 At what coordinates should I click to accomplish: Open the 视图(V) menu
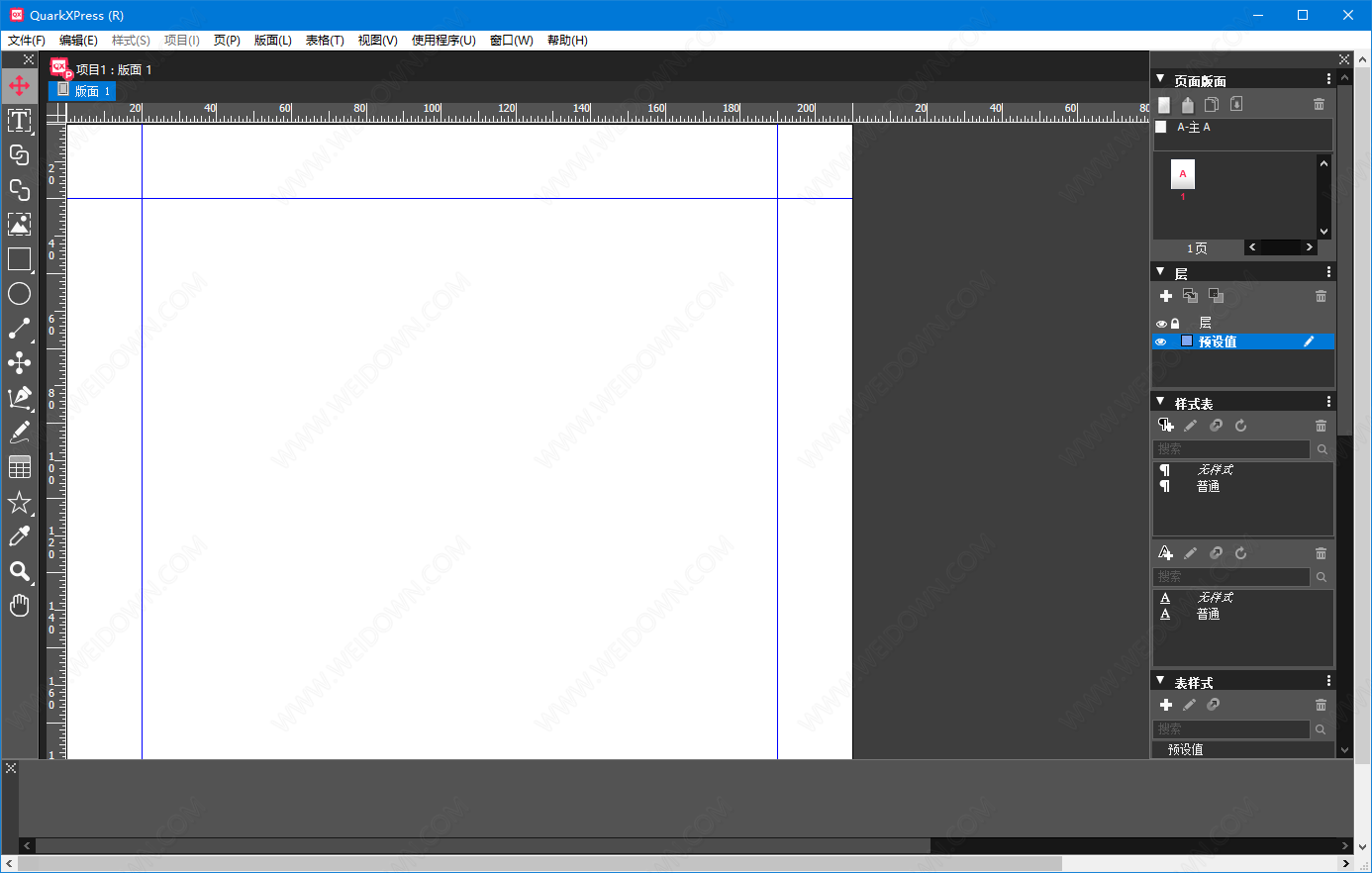click(377, 41)
